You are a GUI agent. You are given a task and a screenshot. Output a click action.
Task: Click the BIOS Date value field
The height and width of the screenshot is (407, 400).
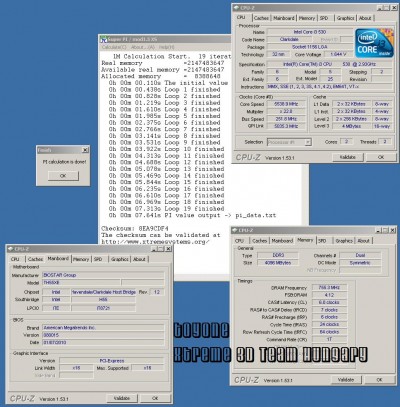coord(103,342)
